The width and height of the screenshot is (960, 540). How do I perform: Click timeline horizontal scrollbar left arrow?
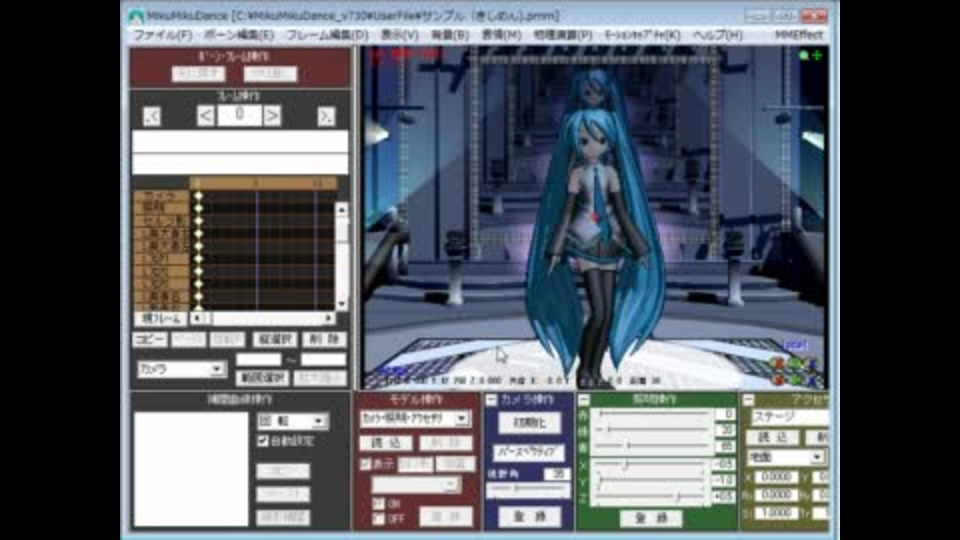197,318
